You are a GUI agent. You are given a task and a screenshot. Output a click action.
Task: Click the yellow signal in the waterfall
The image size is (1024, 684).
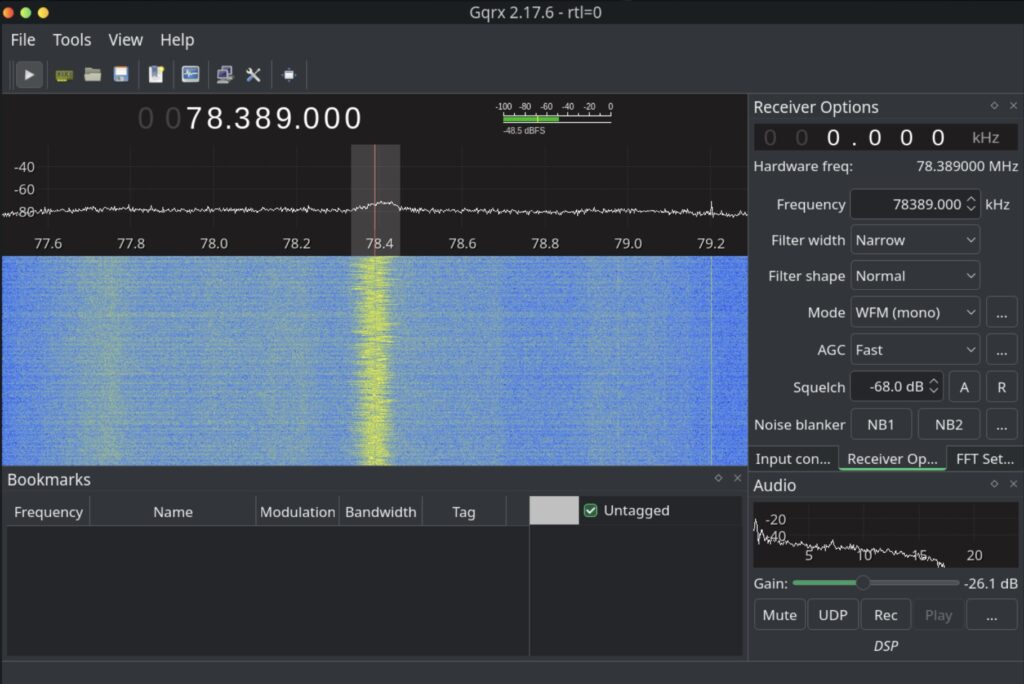(x=375, y=361)
